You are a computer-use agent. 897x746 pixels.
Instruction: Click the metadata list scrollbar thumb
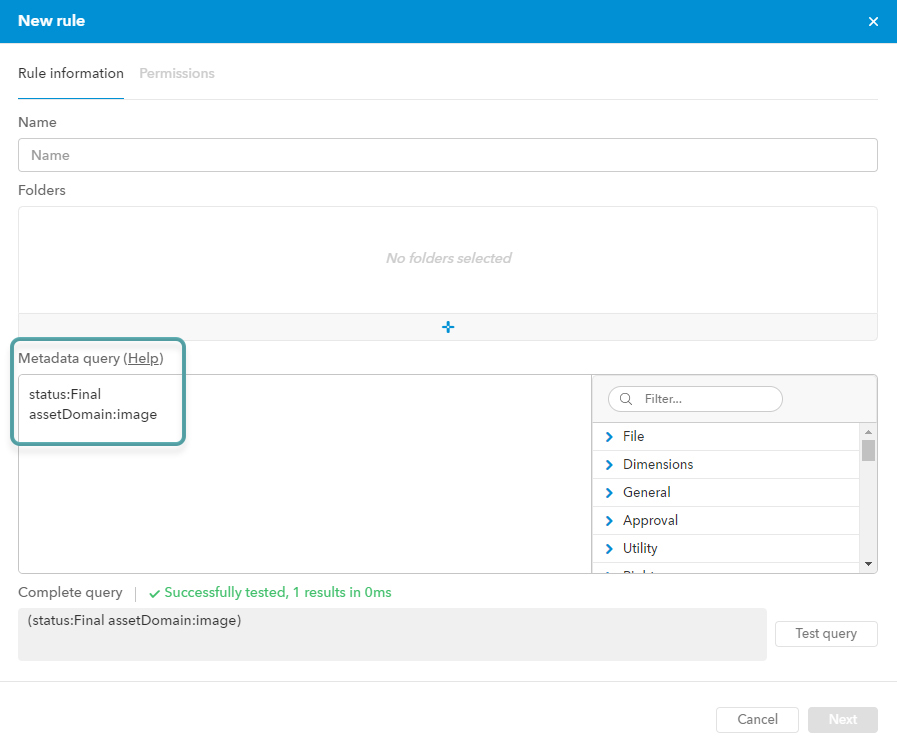click(x=868, y=450)
